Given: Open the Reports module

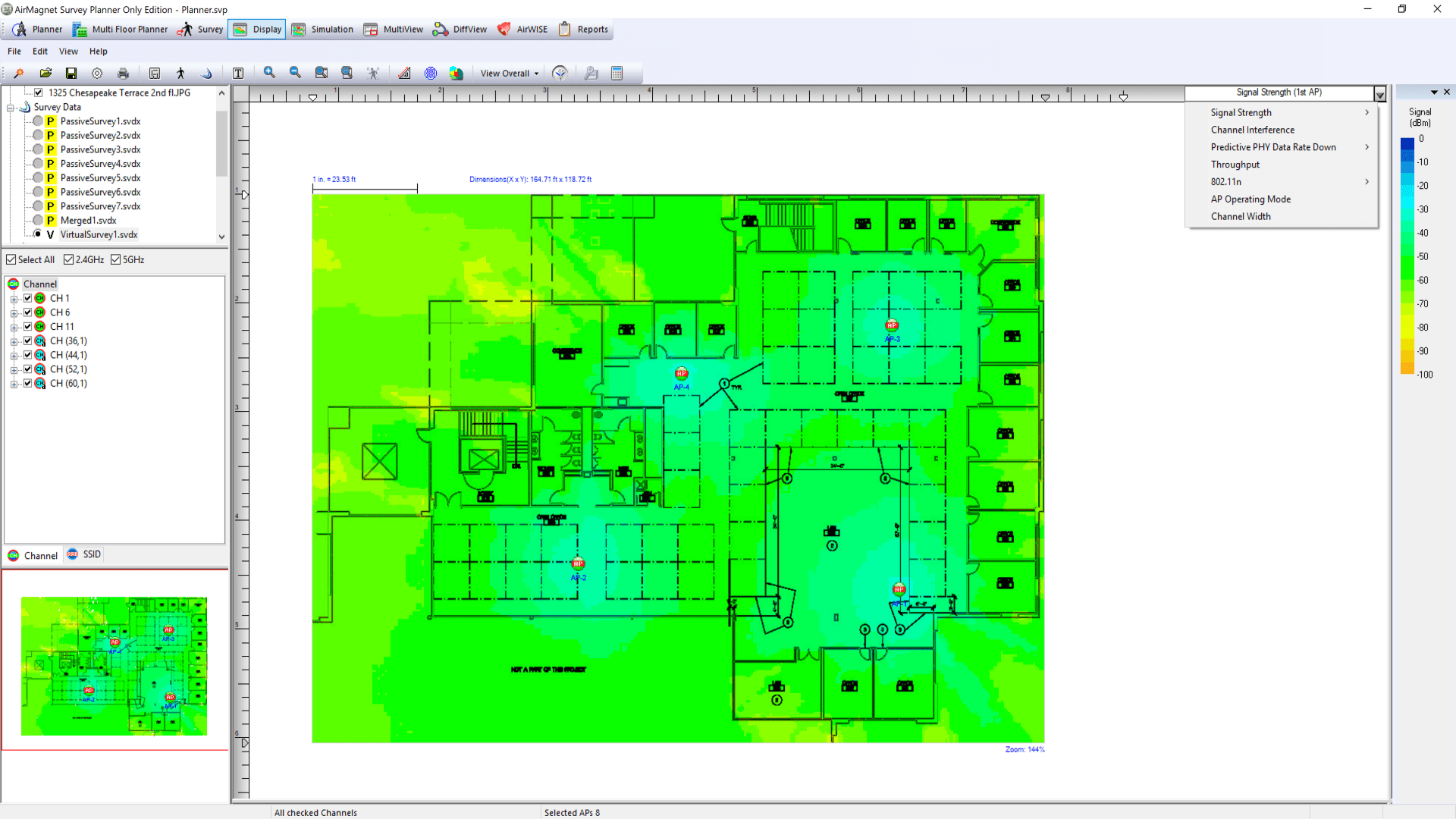Looking at the screenshot, I should 583,29.
